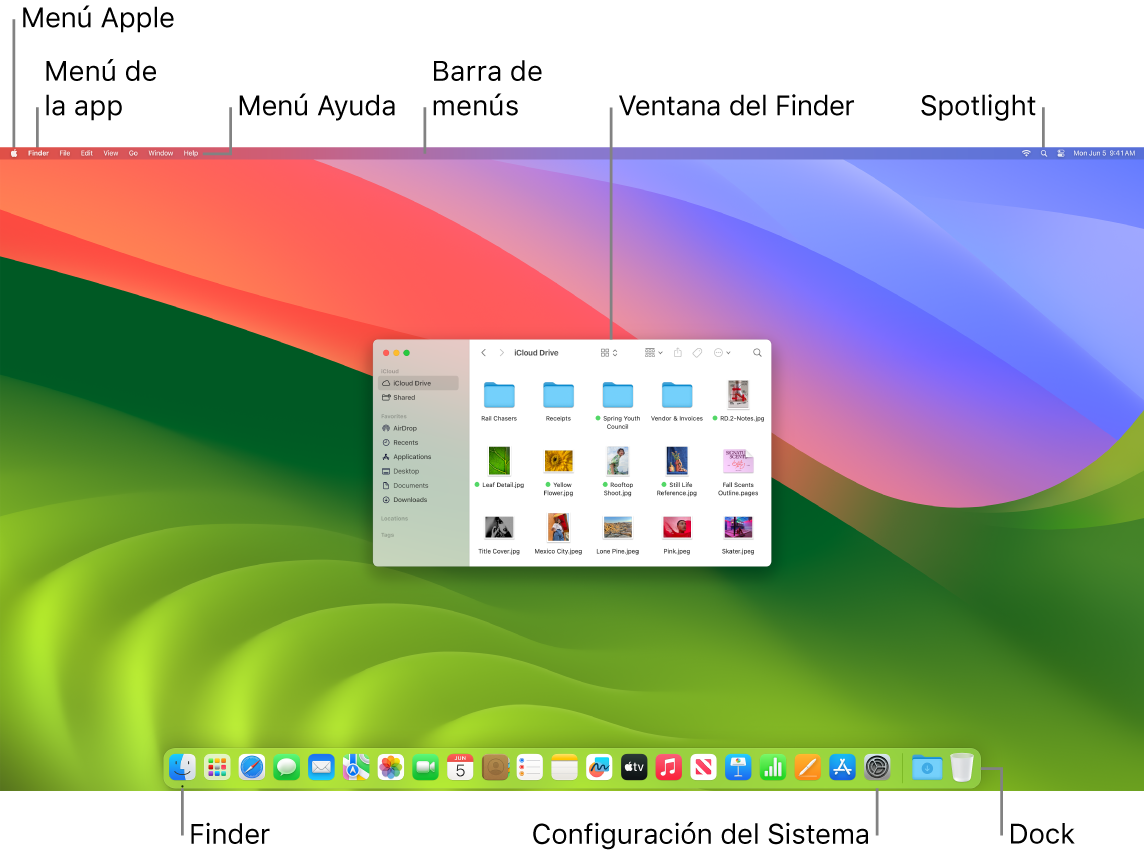Open the More actions menu in Finder toolbar
Image resolution: width=1144 pixels, height=857 pixels.
721,352
